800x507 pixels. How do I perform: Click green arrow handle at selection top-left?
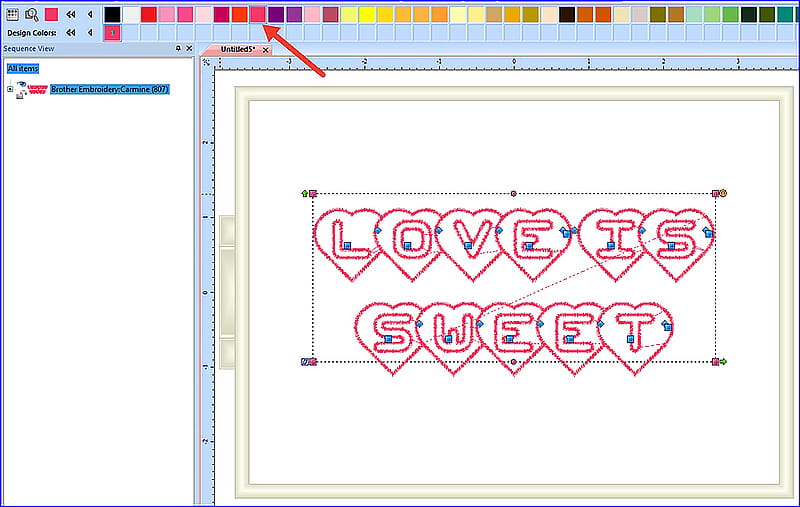305,193
